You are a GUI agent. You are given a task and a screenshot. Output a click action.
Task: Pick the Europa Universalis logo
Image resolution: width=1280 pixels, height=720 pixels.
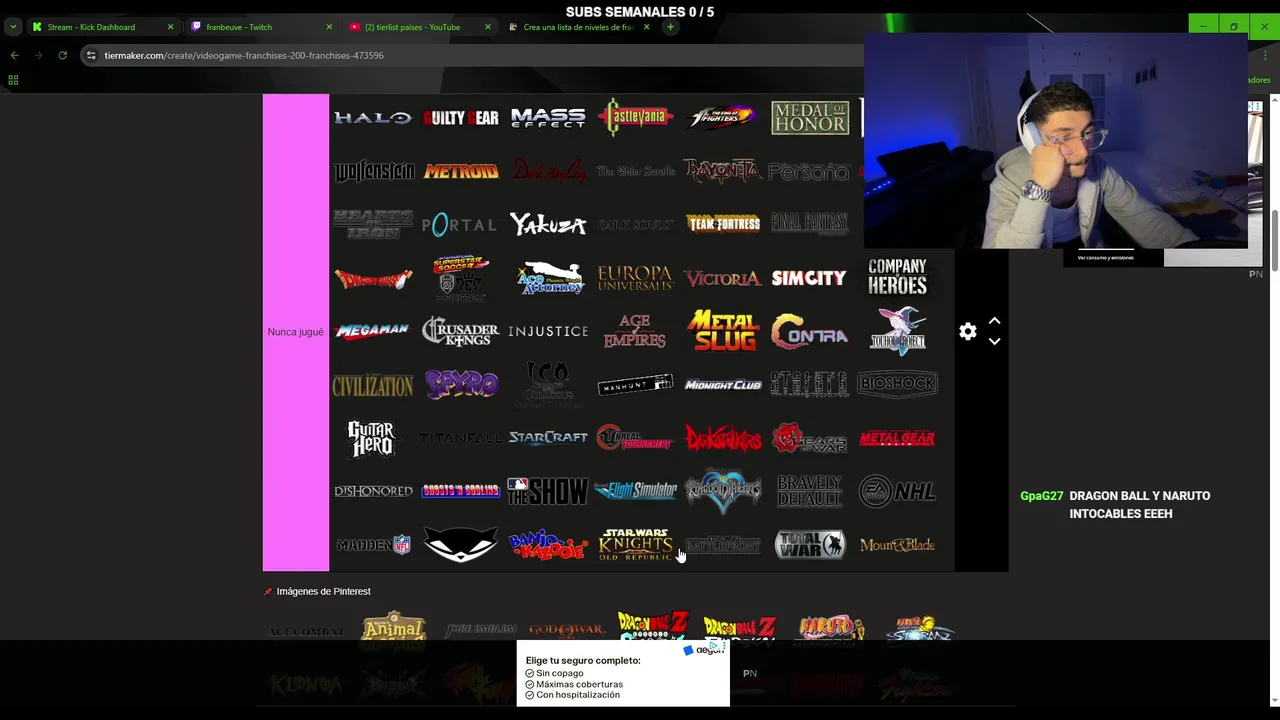coord(635,278)
